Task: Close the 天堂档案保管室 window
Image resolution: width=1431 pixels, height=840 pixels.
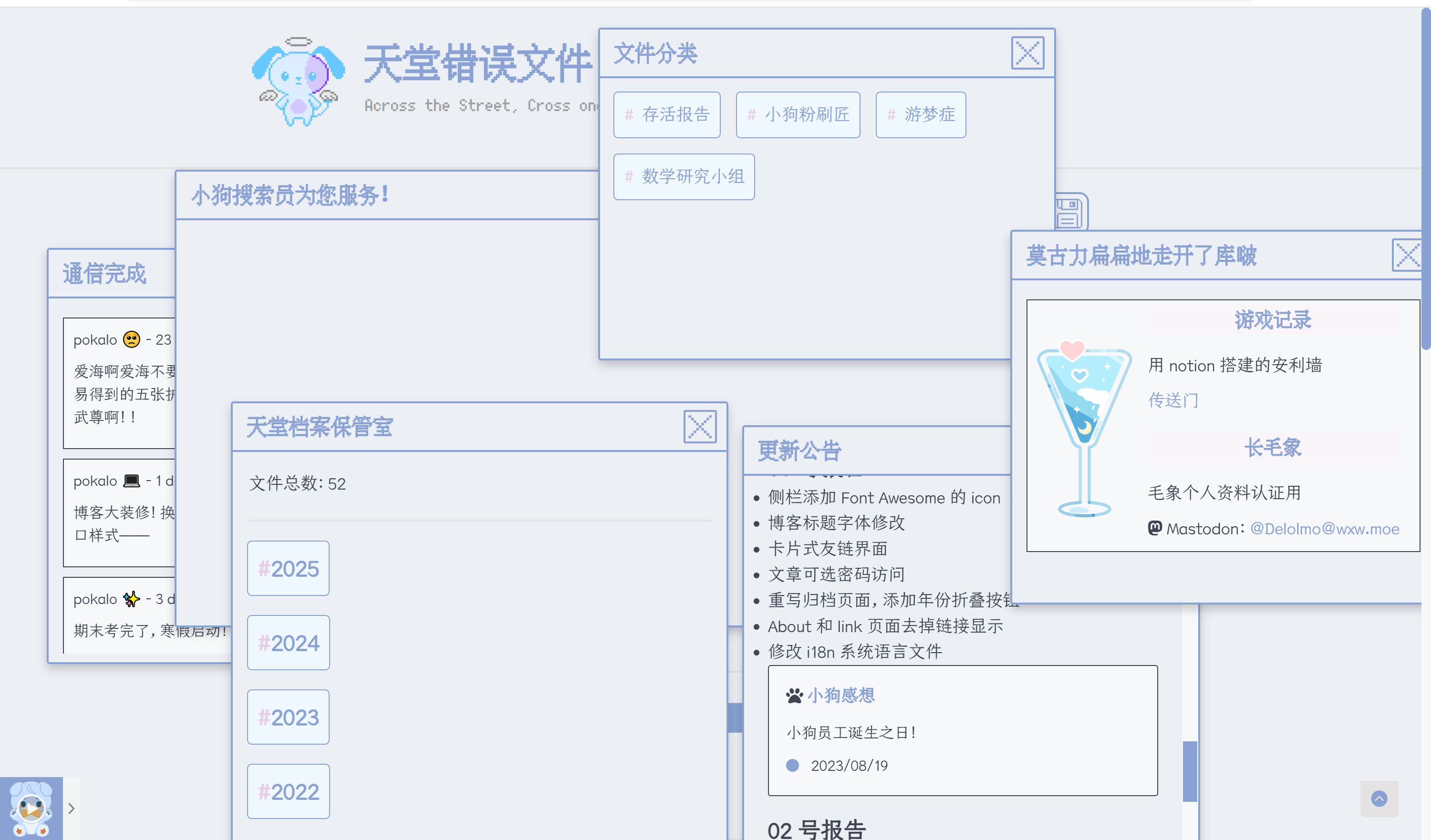Action: [x=700, y=427]
